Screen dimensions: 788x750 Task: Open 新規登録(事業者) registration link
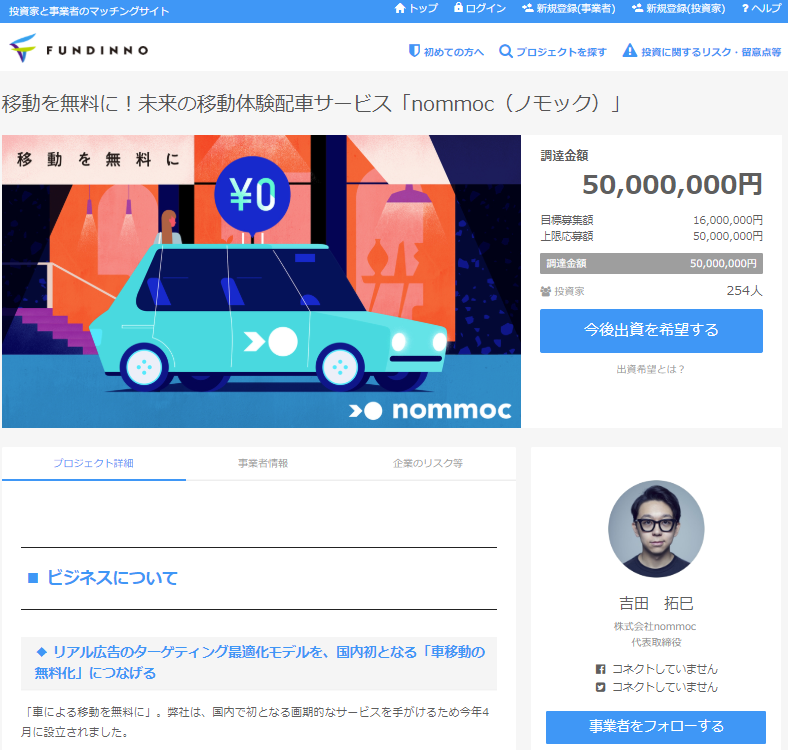(x=569, y=8)
